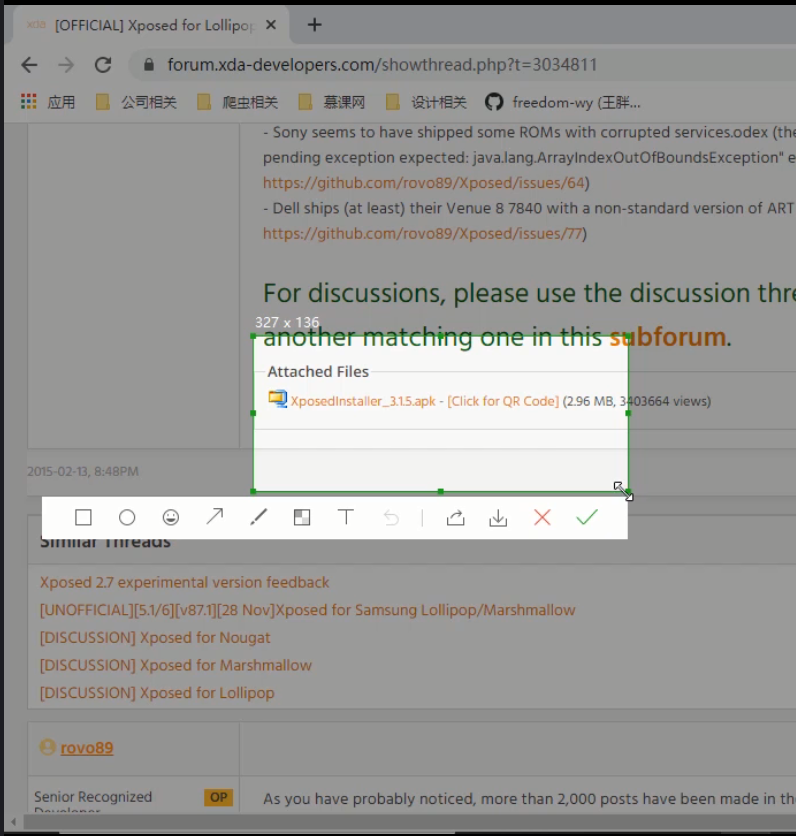Click the horizontal scrollbar left arrow
The width and height of the screenshot is (796, 836).
[13, 822]
